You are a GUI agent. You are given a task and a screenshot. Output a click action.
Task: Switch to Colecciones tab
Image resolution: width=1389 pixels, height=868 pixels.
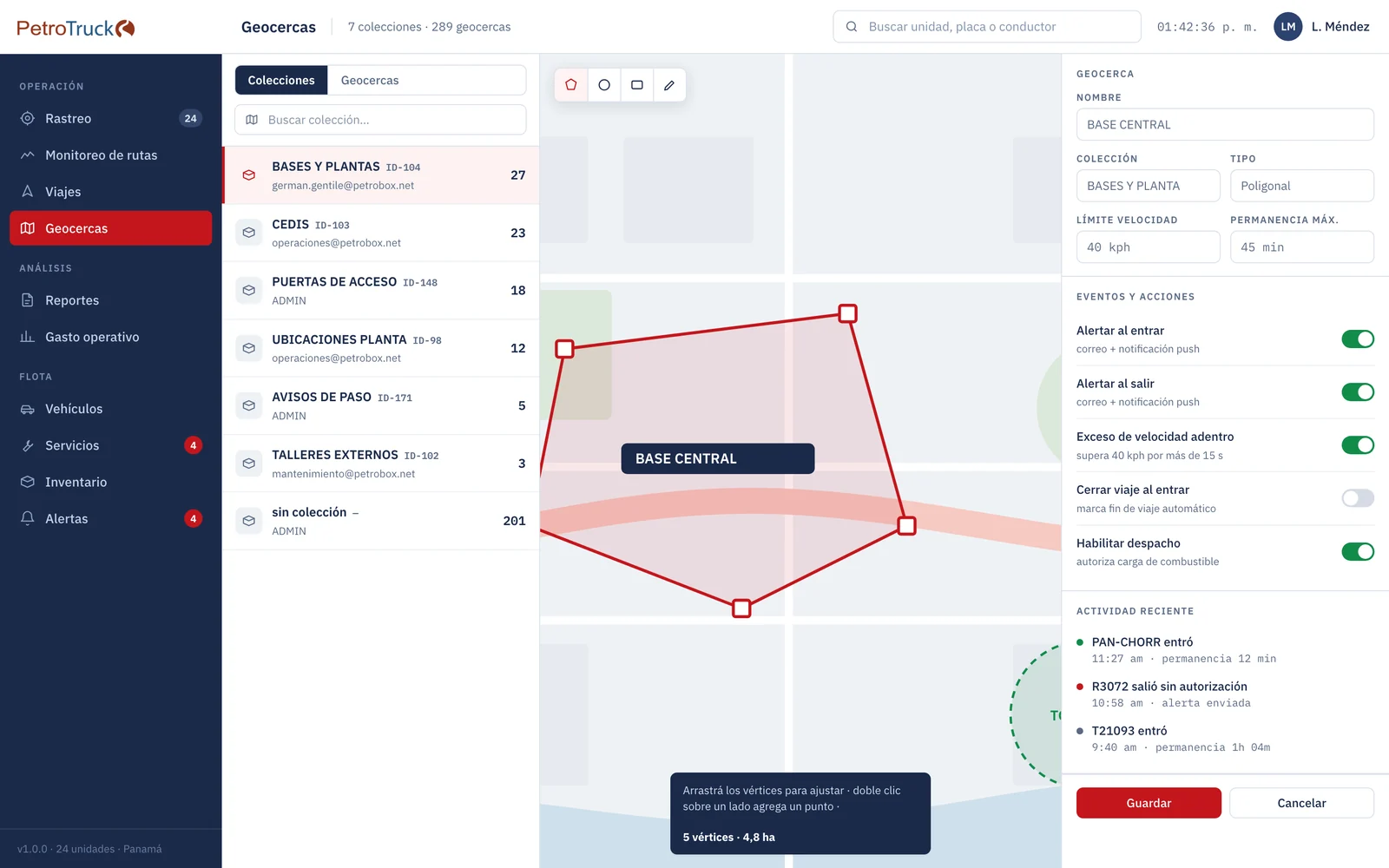coord(281,80)
